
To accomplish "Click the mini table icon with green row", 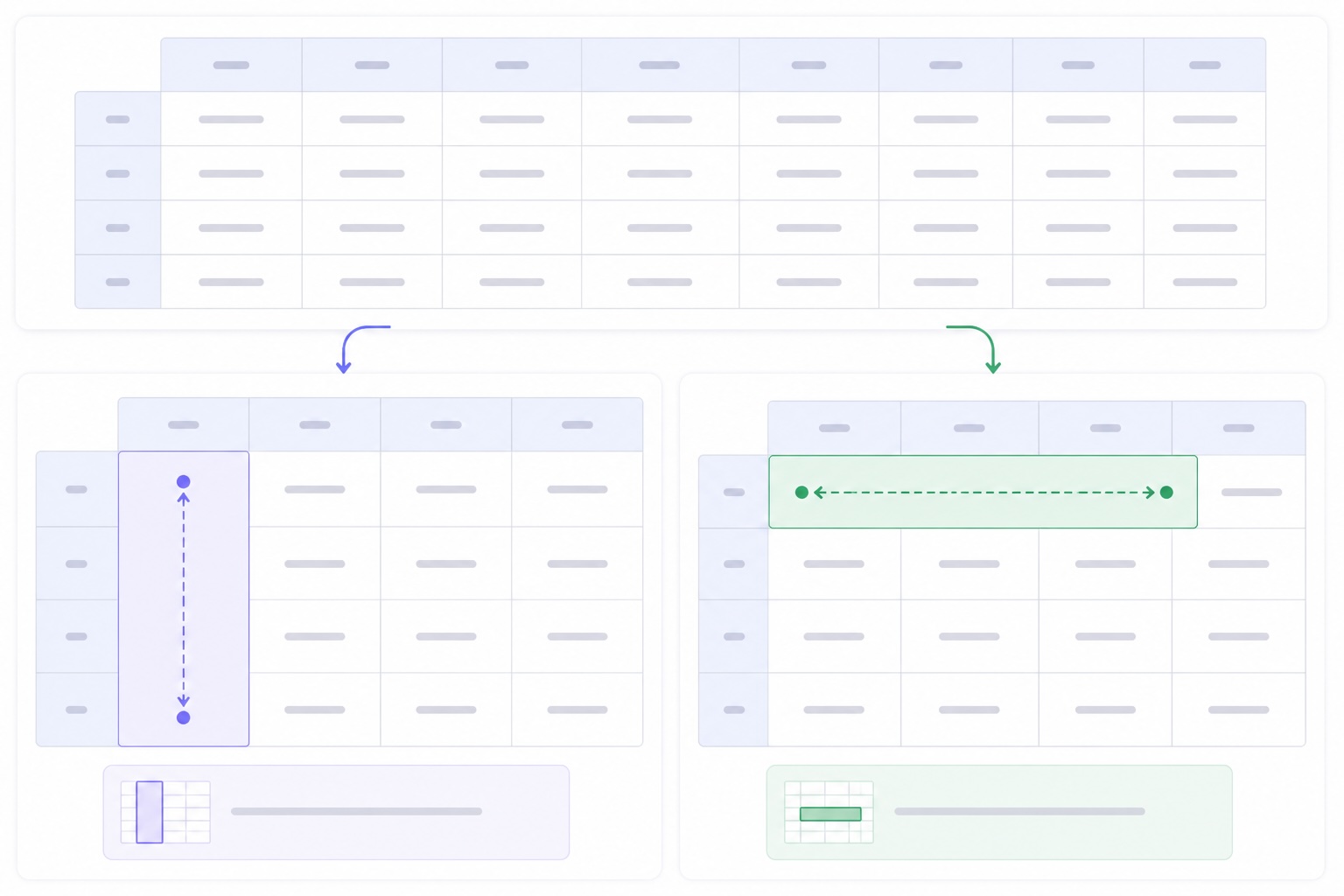I will [x=829, y=812].
